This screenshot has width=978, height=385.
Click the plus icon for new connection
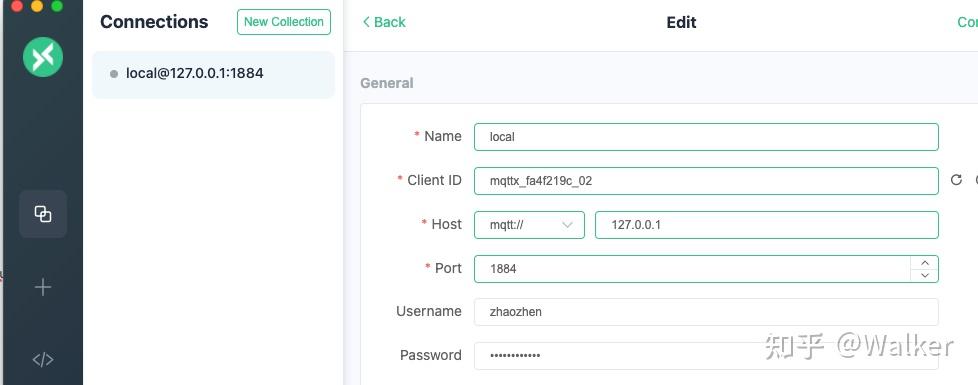point(43,287)
